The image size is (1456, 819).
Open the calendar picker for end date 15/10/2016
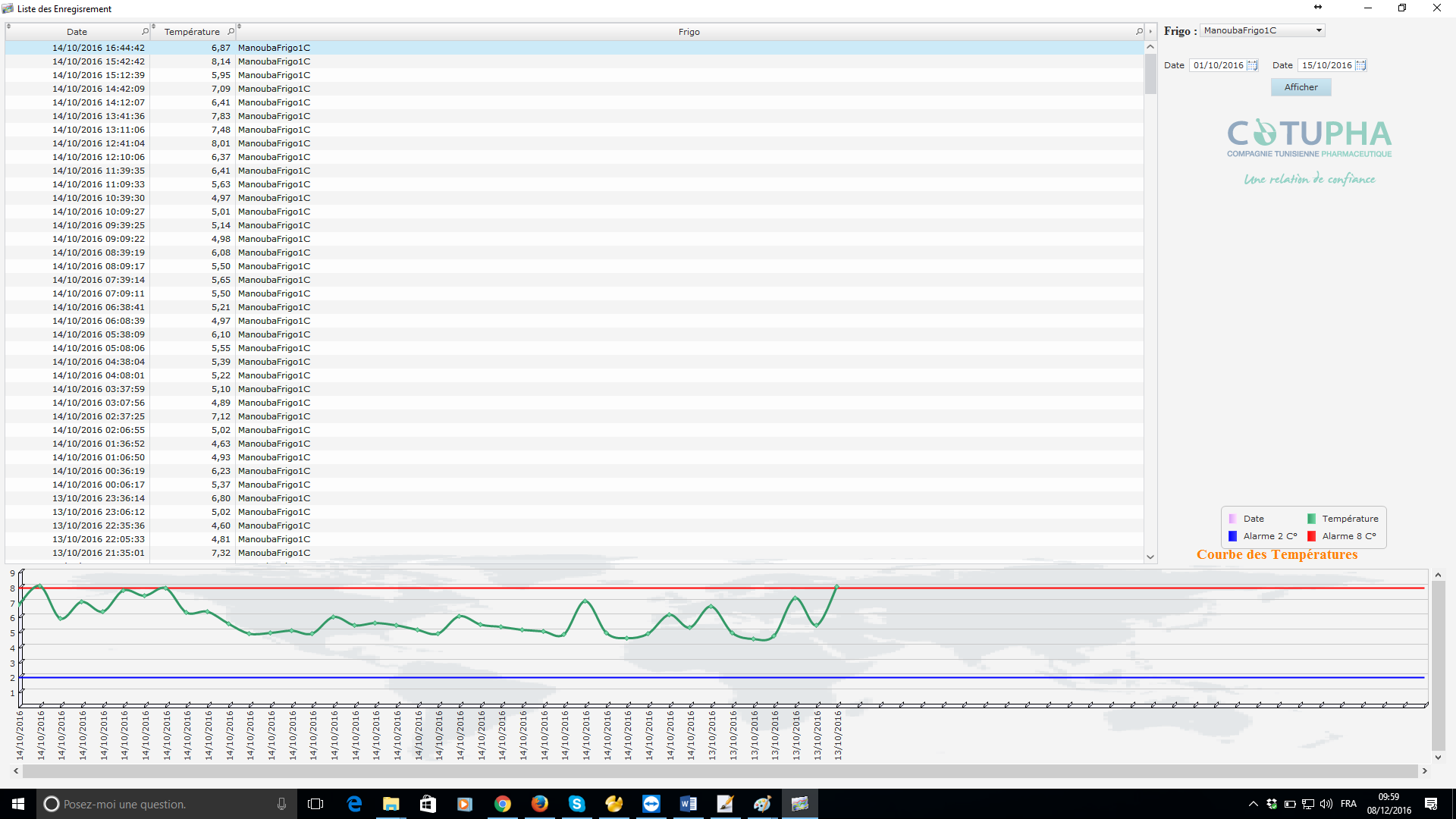(x=1360, y=65)
